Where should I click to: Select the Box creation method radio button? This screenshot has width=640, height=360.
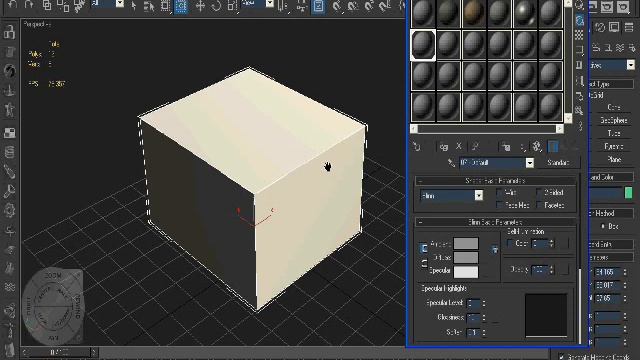pos(603,226)
